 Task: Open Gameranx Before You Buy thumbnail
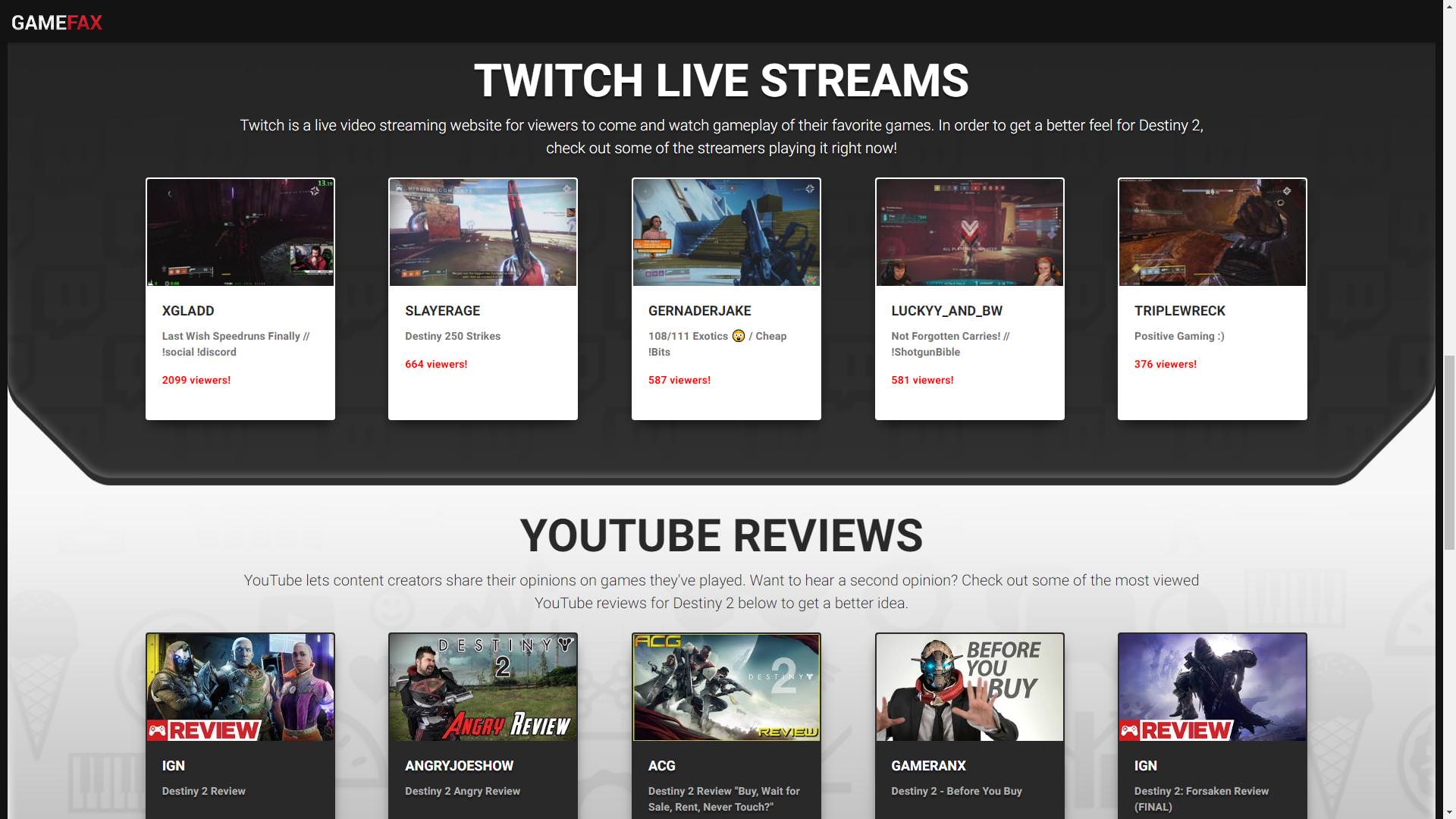click(970, 687)
